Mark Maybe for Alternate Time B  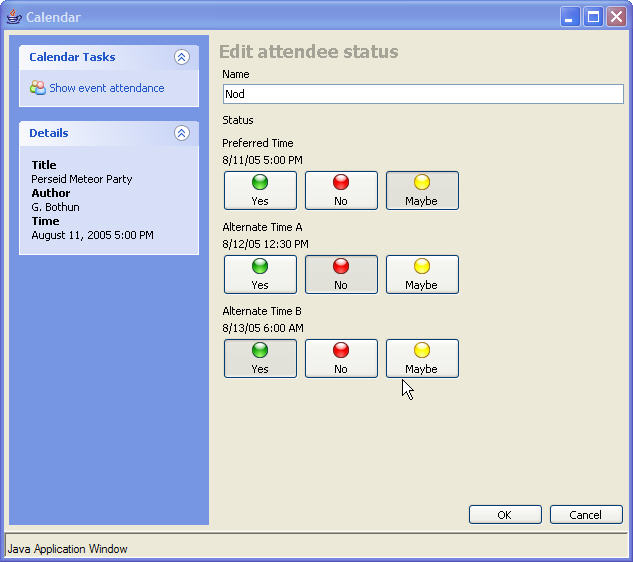click(422, 359)
